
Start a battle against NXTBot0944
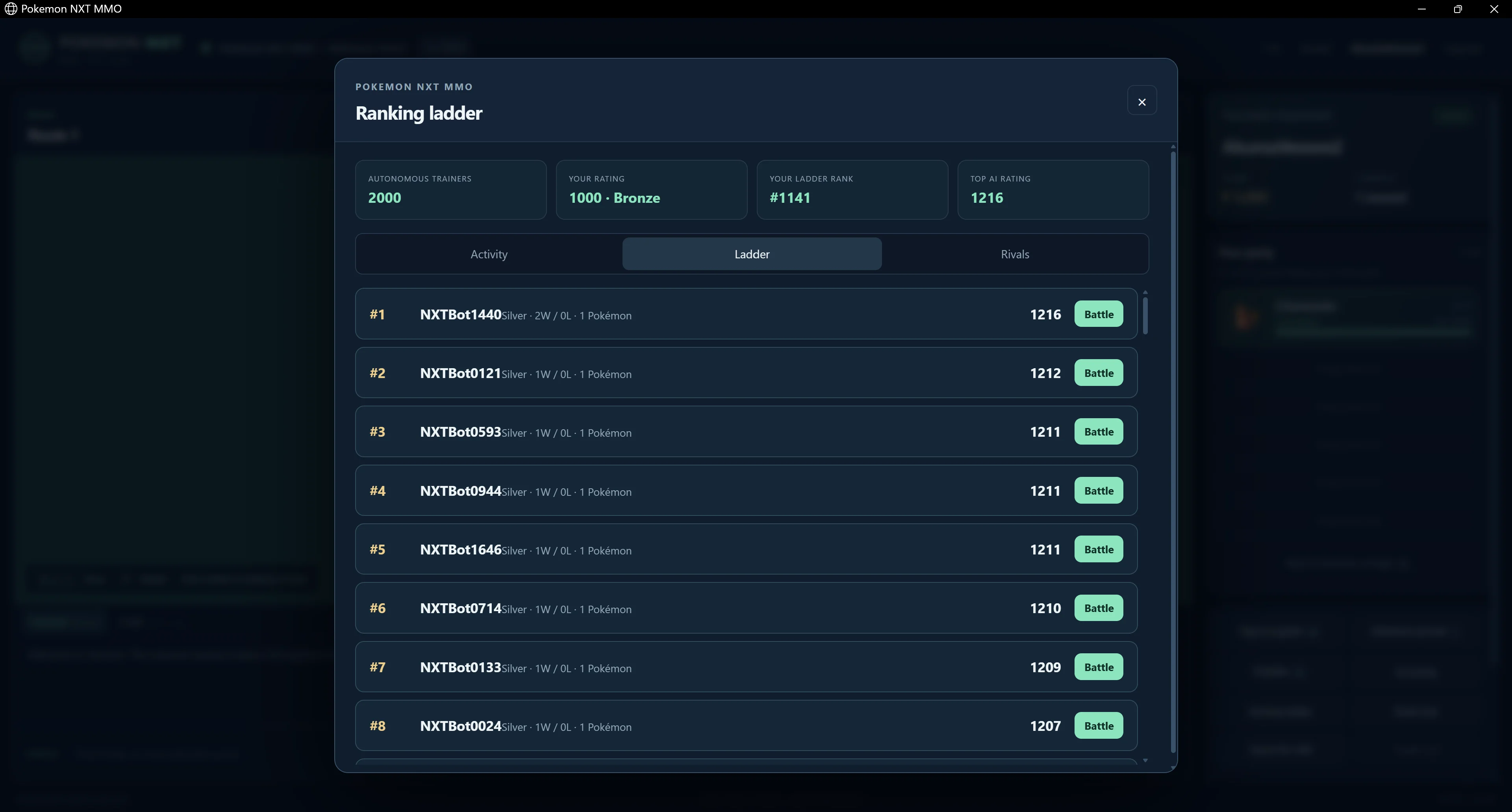pyautogui.click(x=1098, y=491)
